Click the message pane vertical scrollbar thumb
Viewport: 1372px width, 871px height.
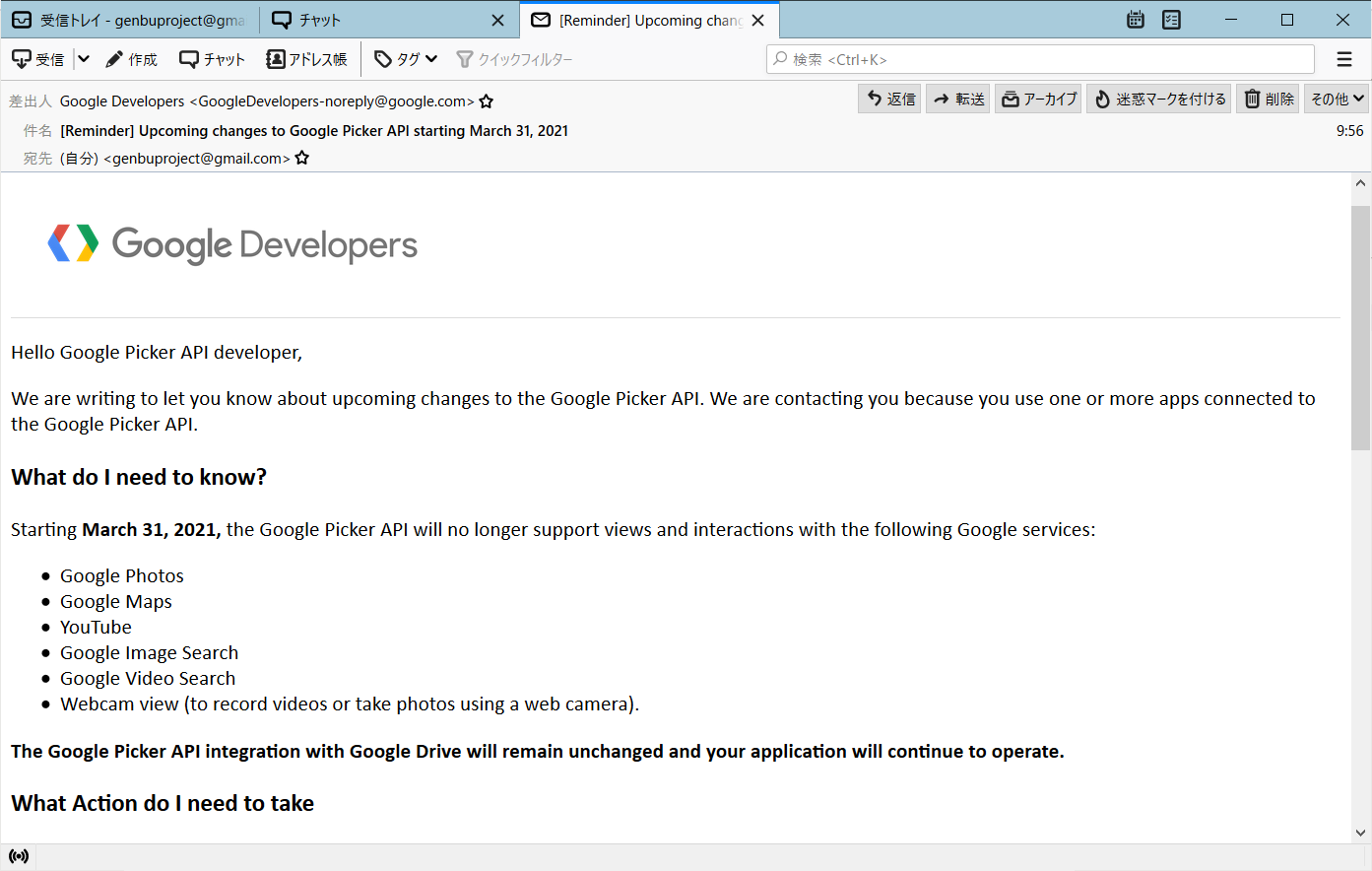(1360, 325)
